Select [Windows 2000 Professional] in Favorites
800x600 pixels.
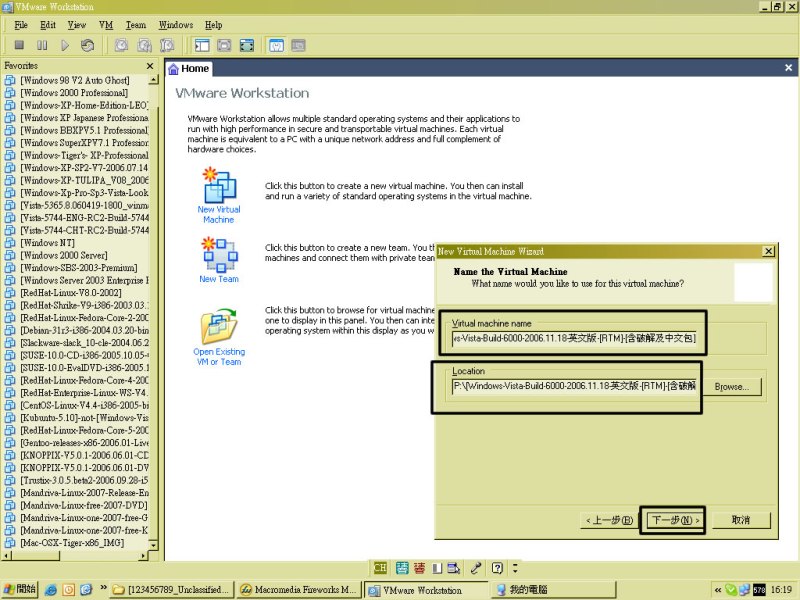(74, 93)
